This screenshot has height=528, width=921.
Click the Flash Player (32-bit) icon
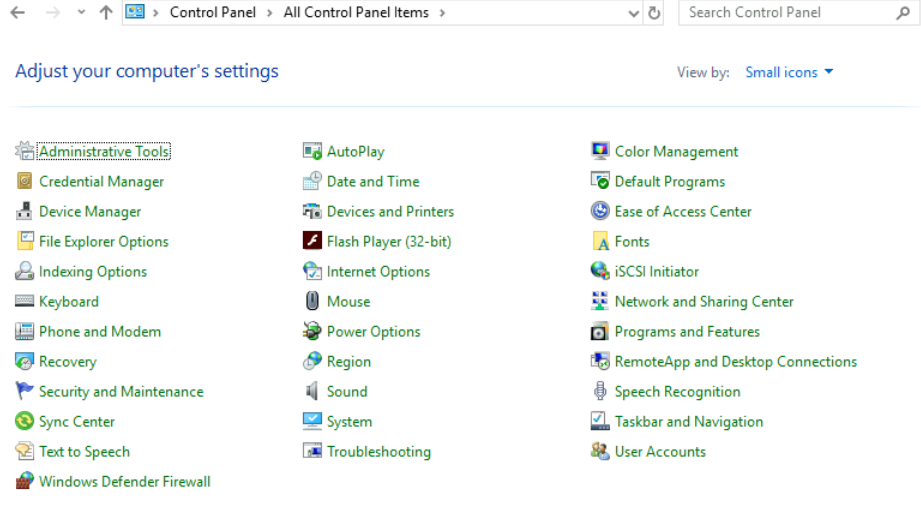pyautogui.click(x=311, y=242)
